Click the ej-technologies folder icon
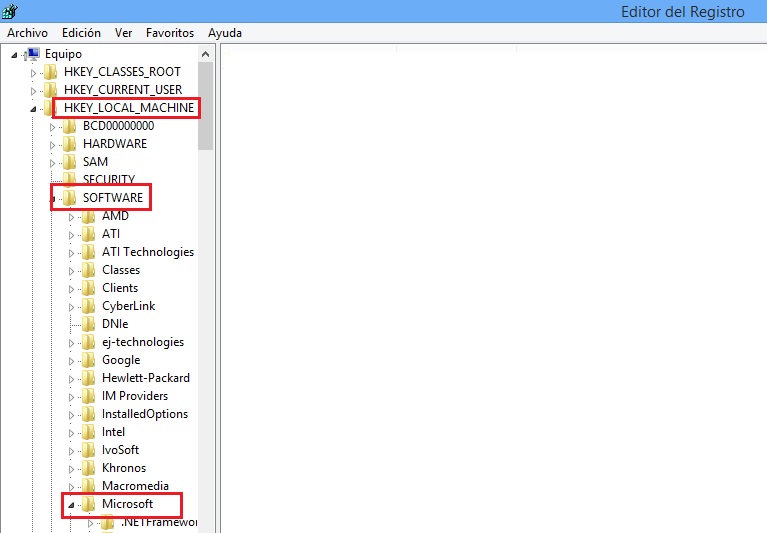Image resolution: width=767 pixels, height=533 pixels. pyautogui.click(x=89, y=342)
